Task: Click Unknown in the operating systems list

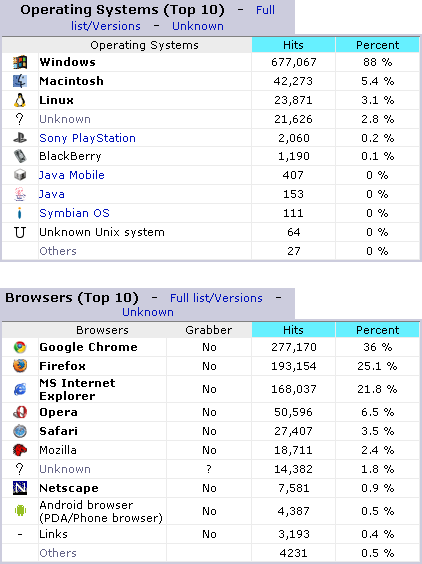Action: 65,119
